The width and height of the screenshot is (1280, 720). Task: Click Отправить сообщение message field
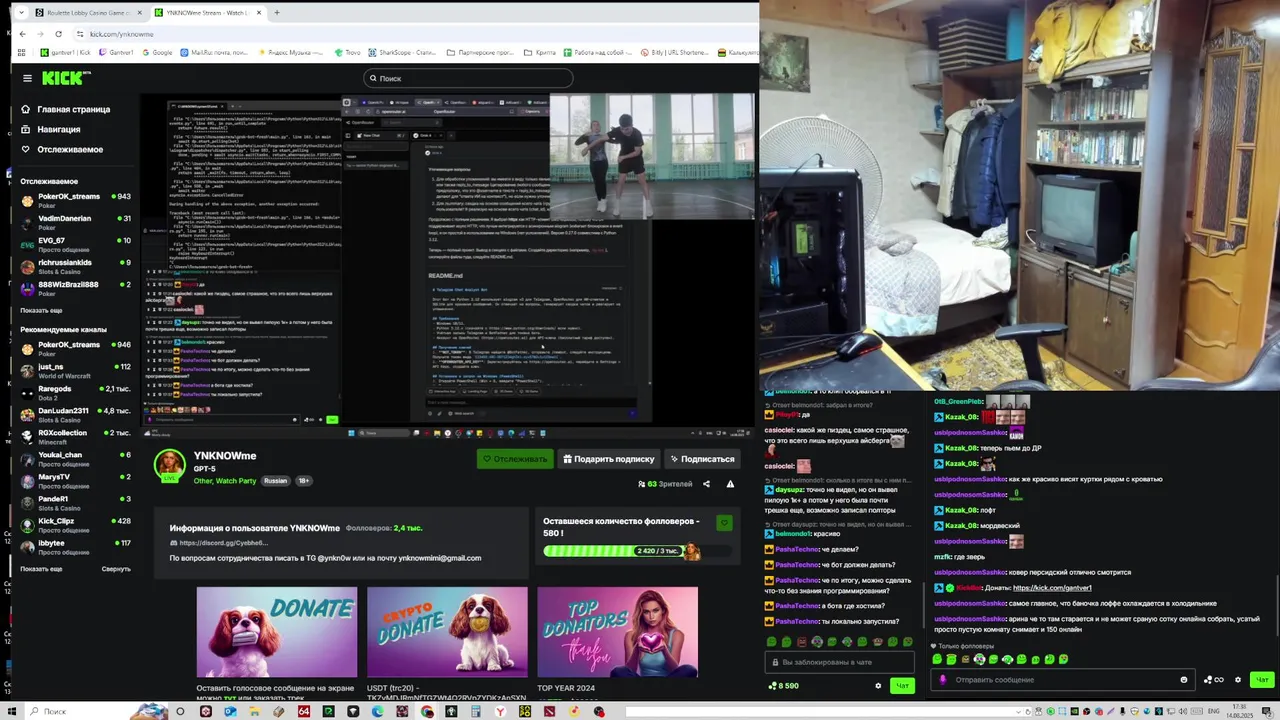coord(1063,680)
